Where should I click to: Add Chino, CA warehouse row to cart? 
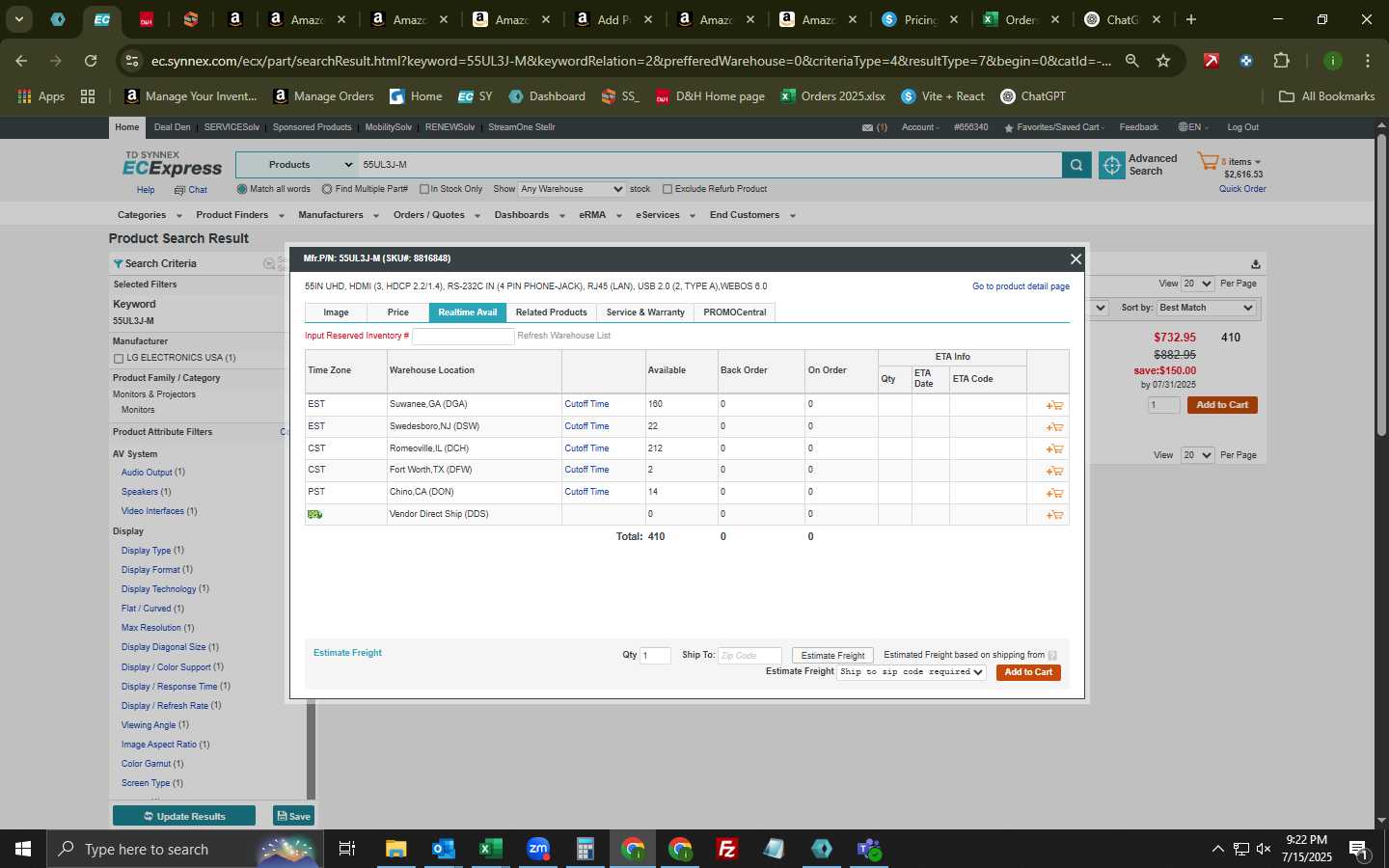click(1054, 493)
